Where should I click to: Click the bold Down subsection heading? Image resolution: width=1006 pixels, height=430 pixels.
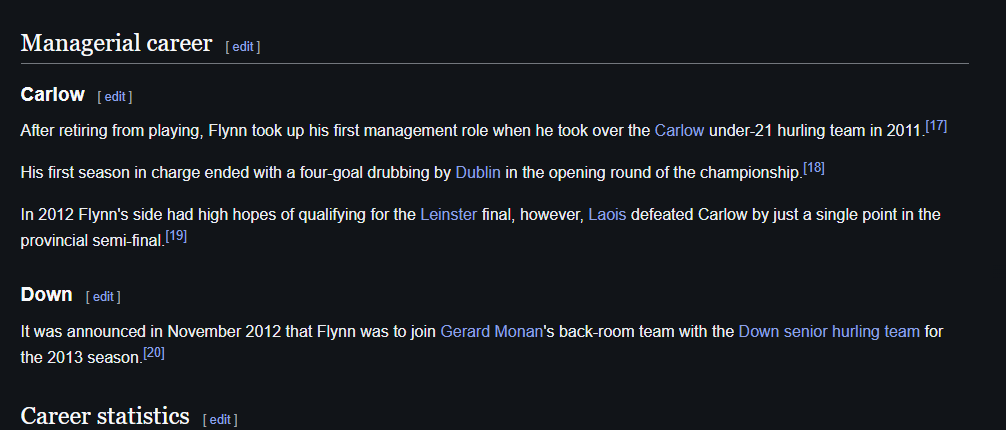click(46, 294)
